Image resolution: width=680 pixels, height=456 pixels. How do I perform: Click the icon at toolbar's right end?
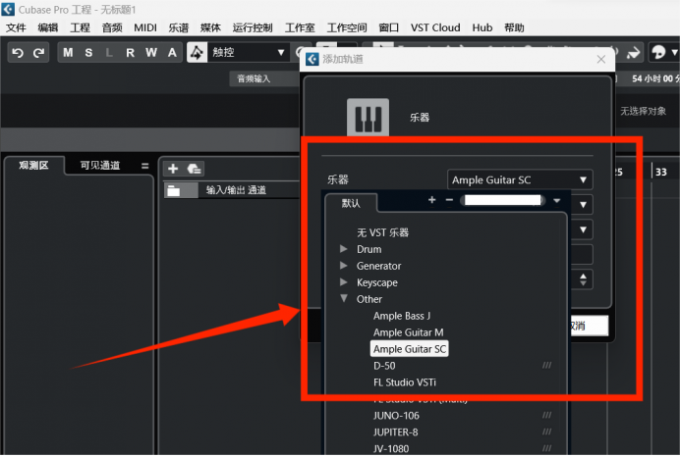659,52
